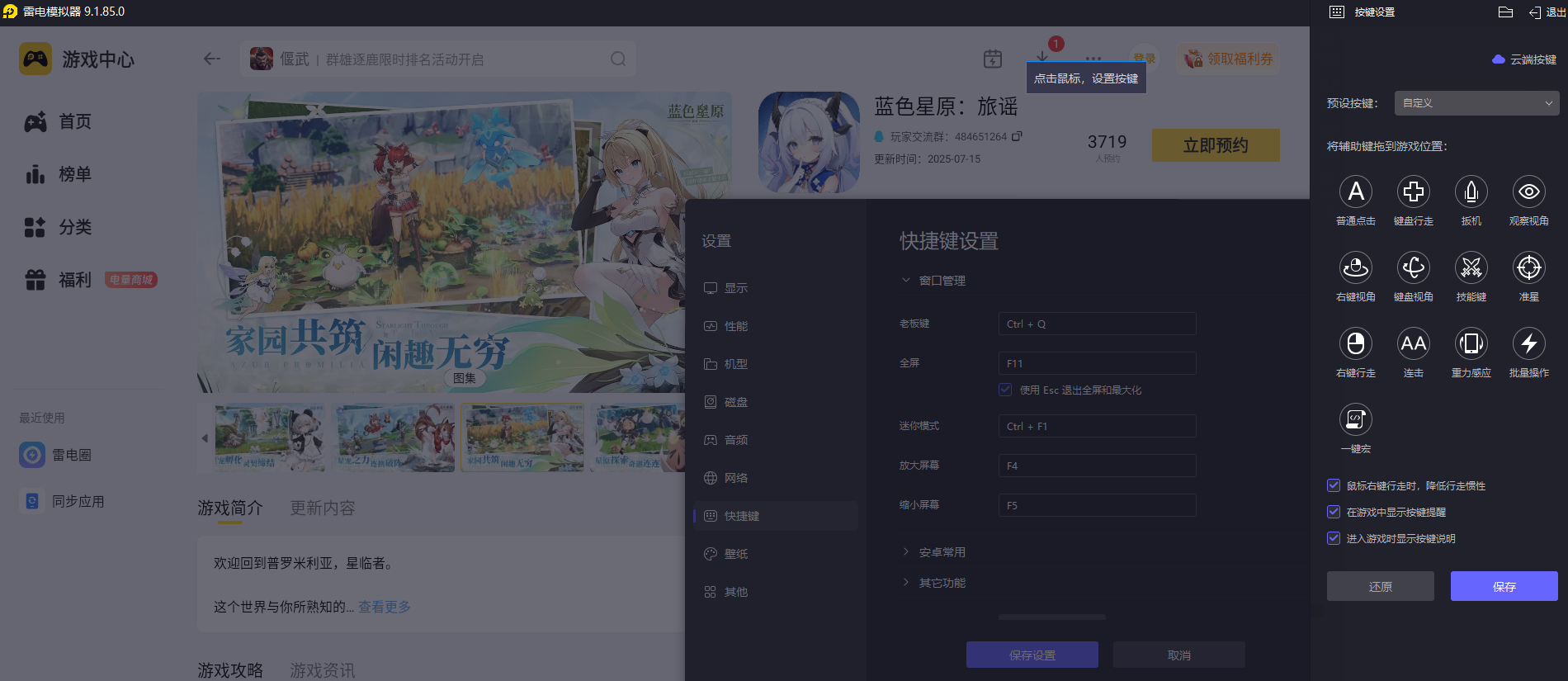Go to 首页 in the sidebar

coord(58,121)
